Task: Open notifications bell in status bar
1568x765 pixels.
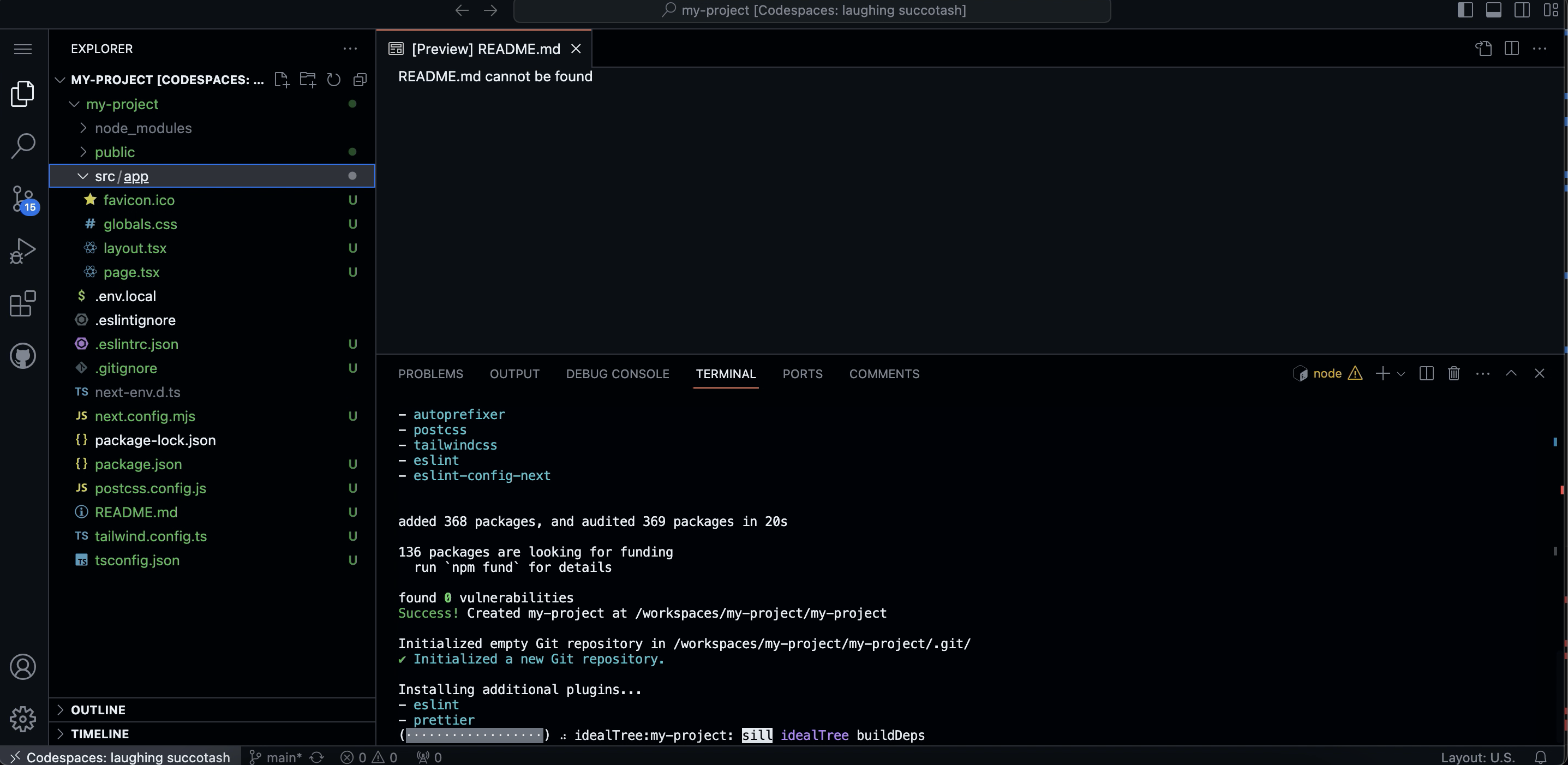Action: point(1541,757)
